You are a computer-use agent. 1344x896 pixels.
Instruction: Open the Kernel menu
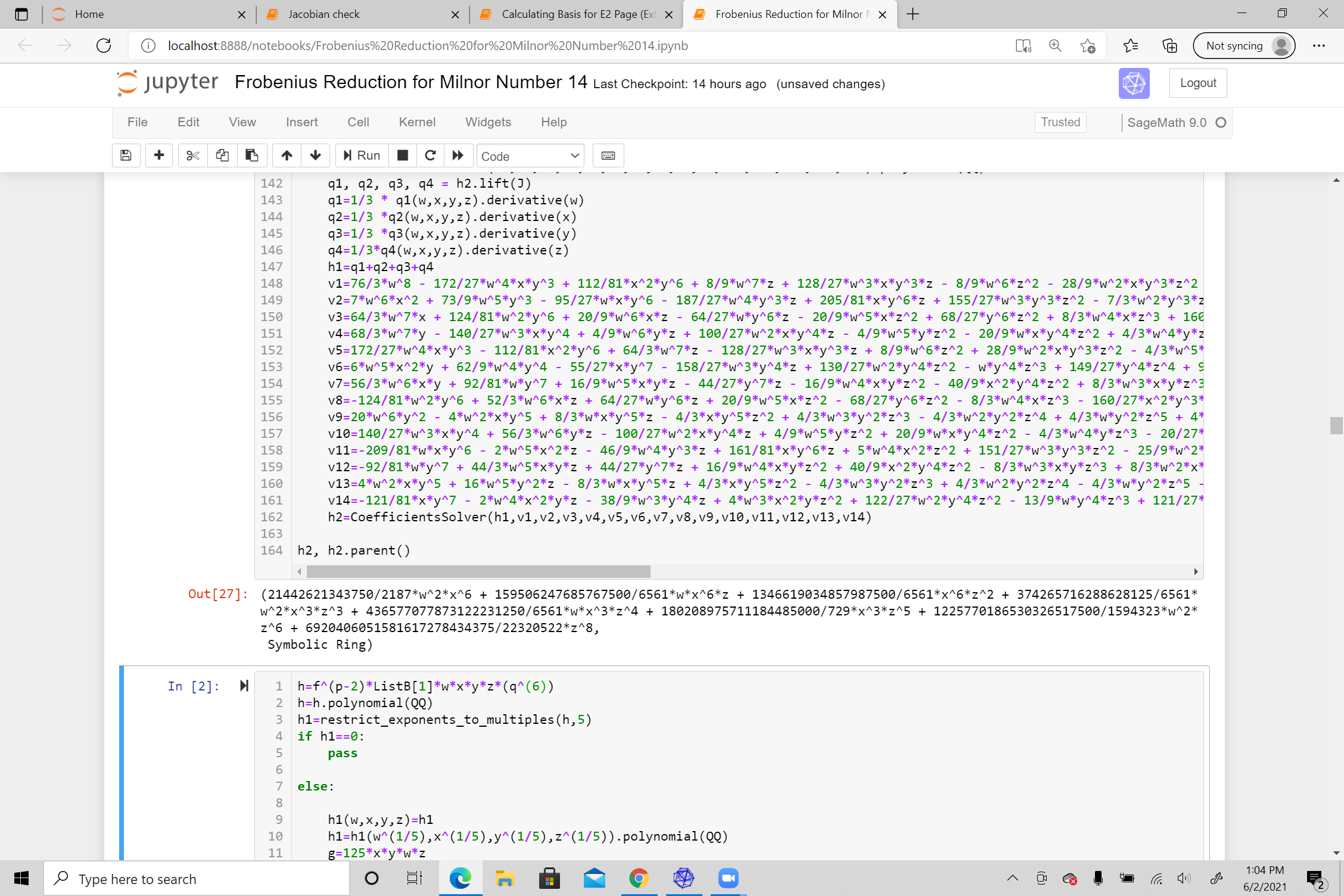tap(417, 122)
